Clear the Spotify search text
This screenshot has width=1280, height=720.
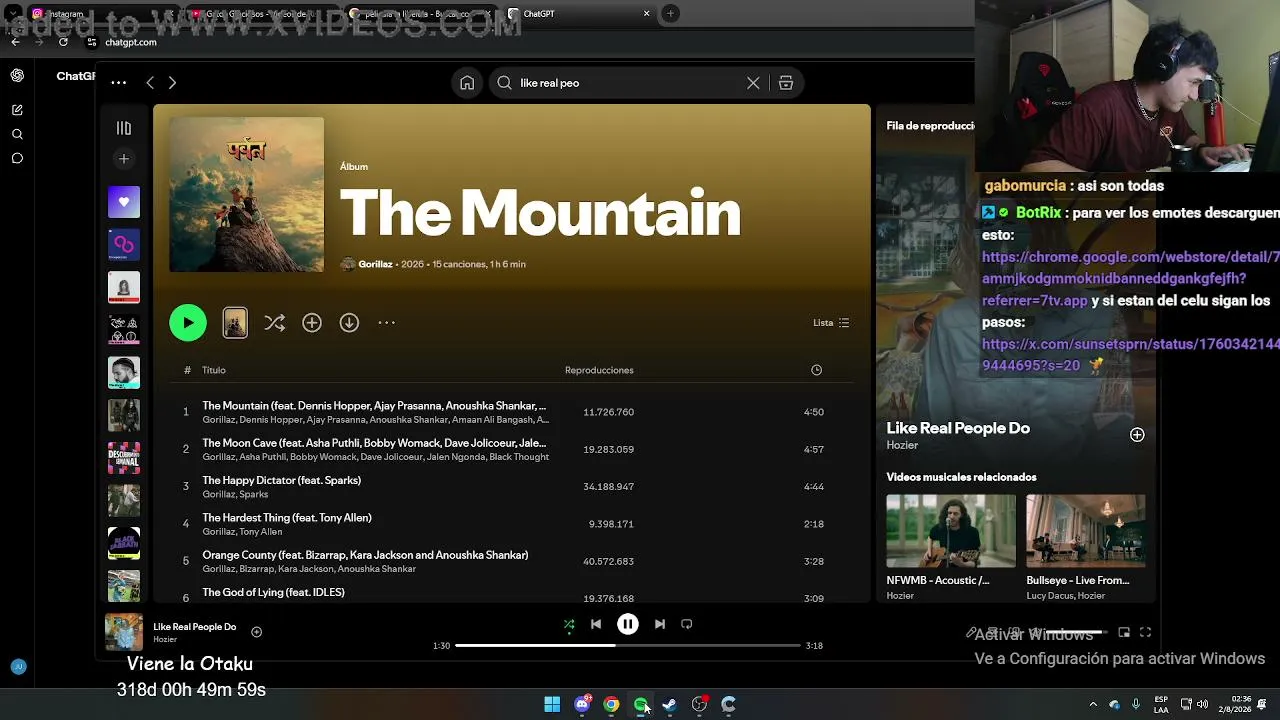753,83
